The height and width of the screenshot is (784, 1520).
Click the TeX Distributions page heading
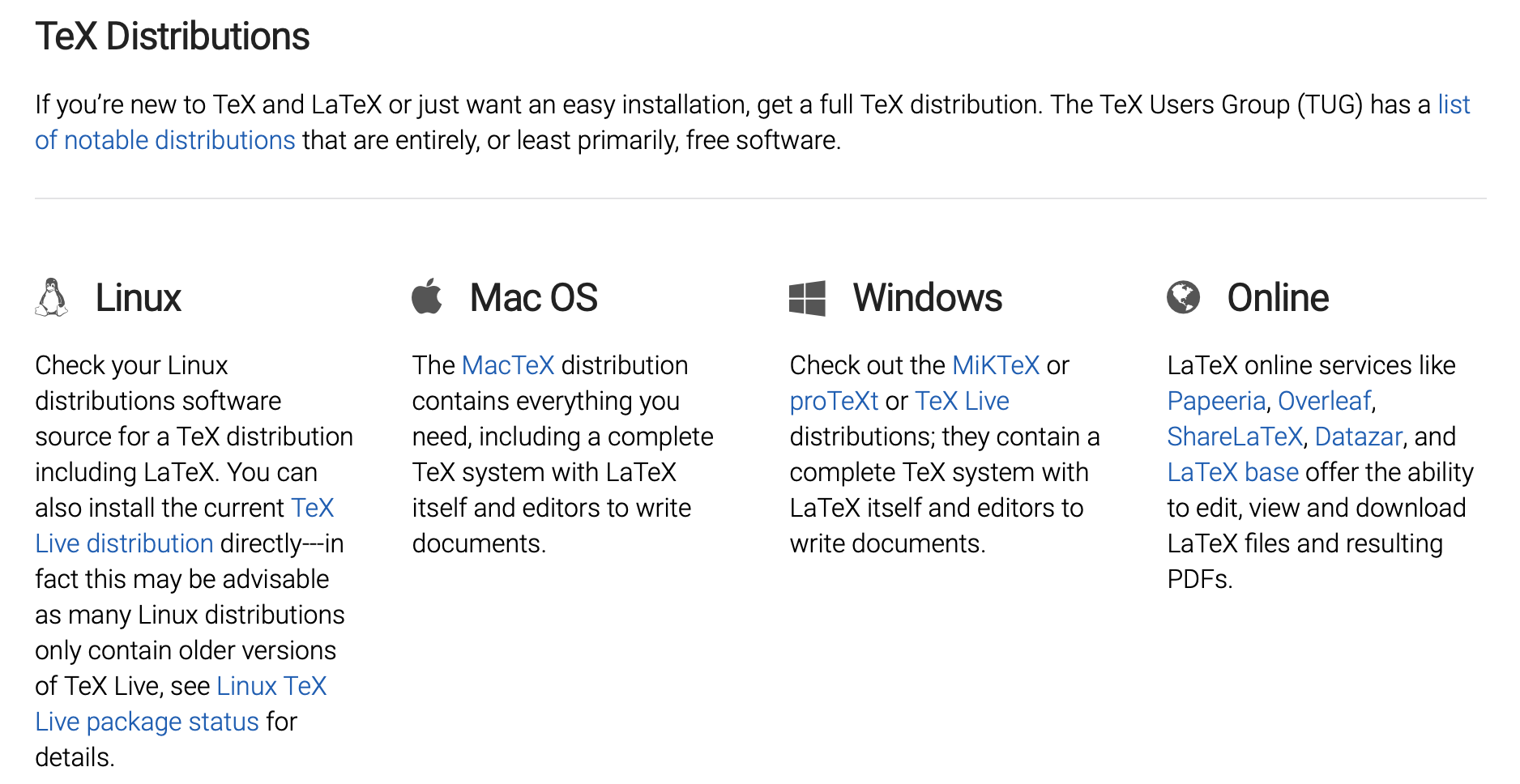pos(173,36)
